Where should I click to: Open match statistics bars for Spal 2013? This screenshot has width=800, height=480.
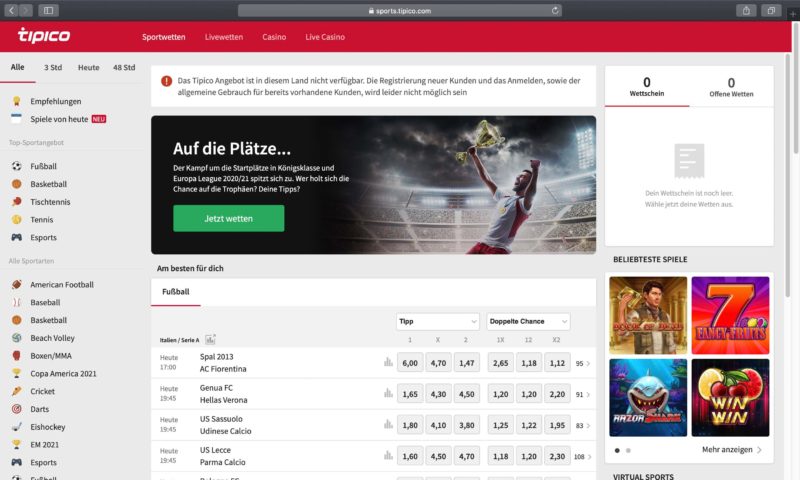(388, 362)
